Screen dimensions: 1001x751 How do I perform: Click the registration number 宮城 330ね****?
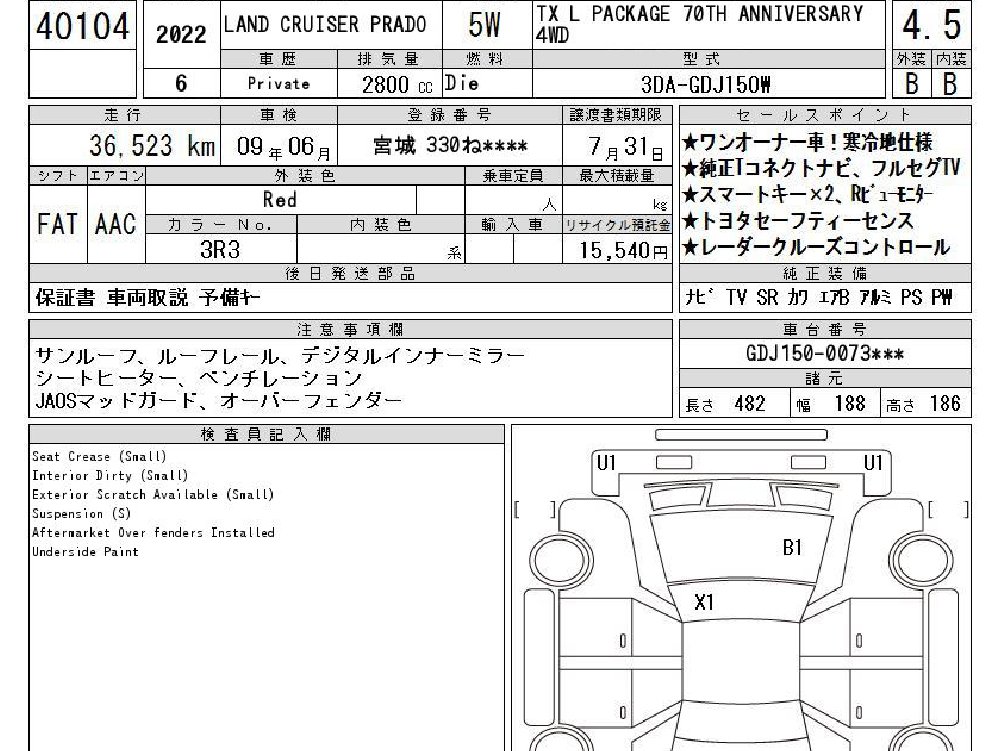pos(450,146)
